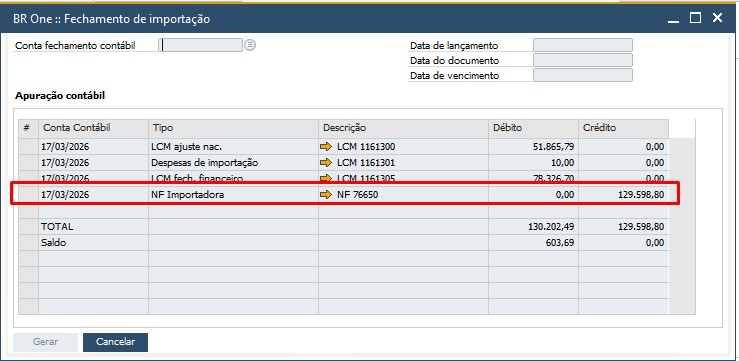Click the Cancelar button
Viewport: 739px width, 361px height.
pos(115,342)
